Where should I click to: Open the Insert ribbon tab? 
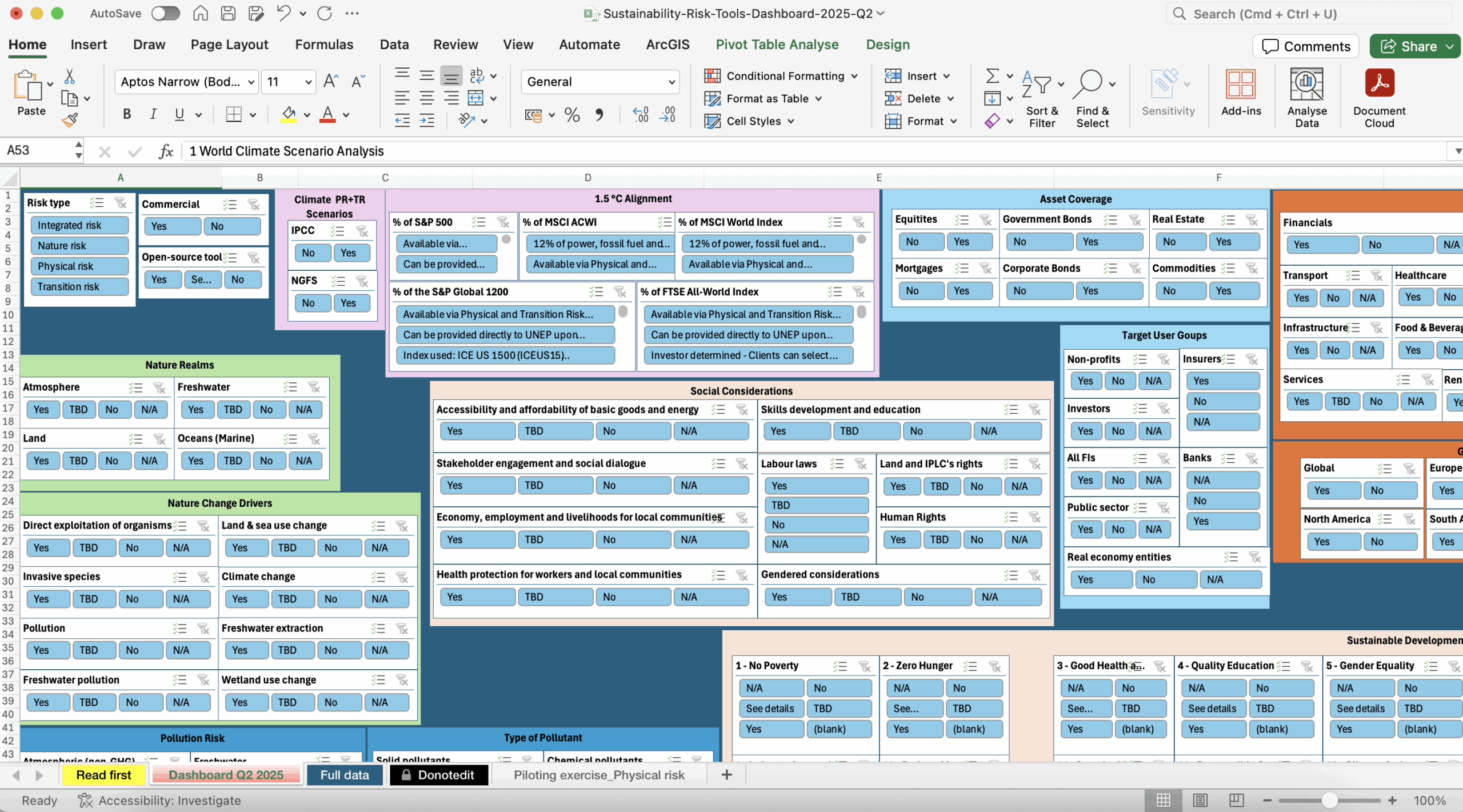89,45
